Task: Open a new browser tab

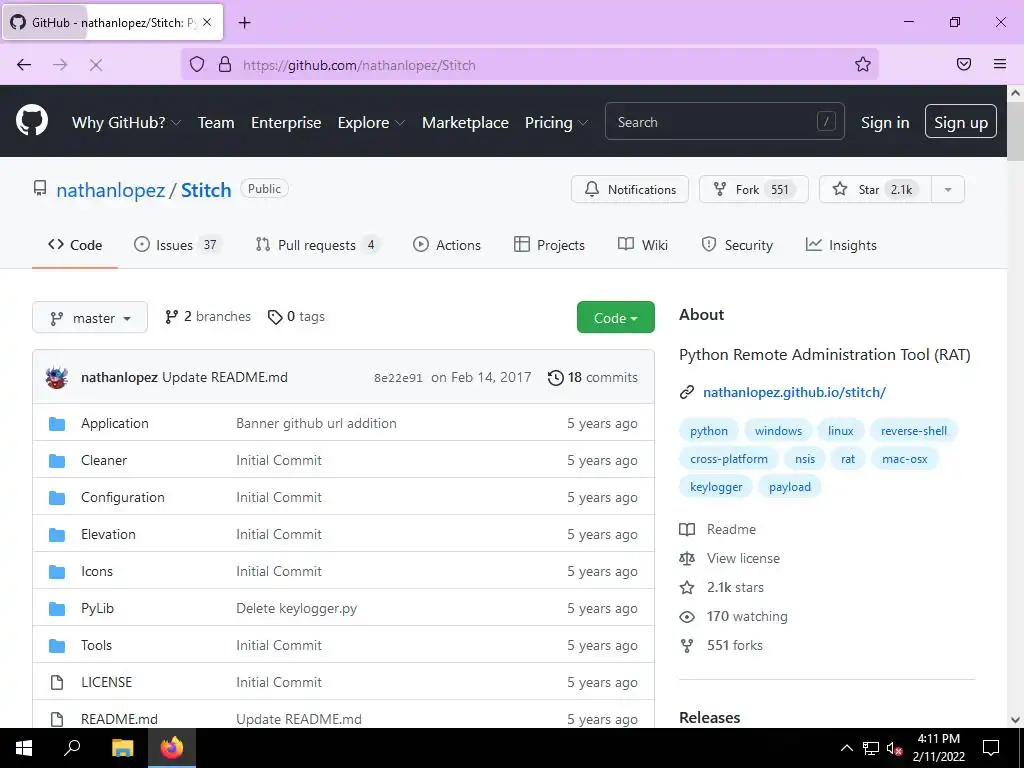Action: pos(244,23)
